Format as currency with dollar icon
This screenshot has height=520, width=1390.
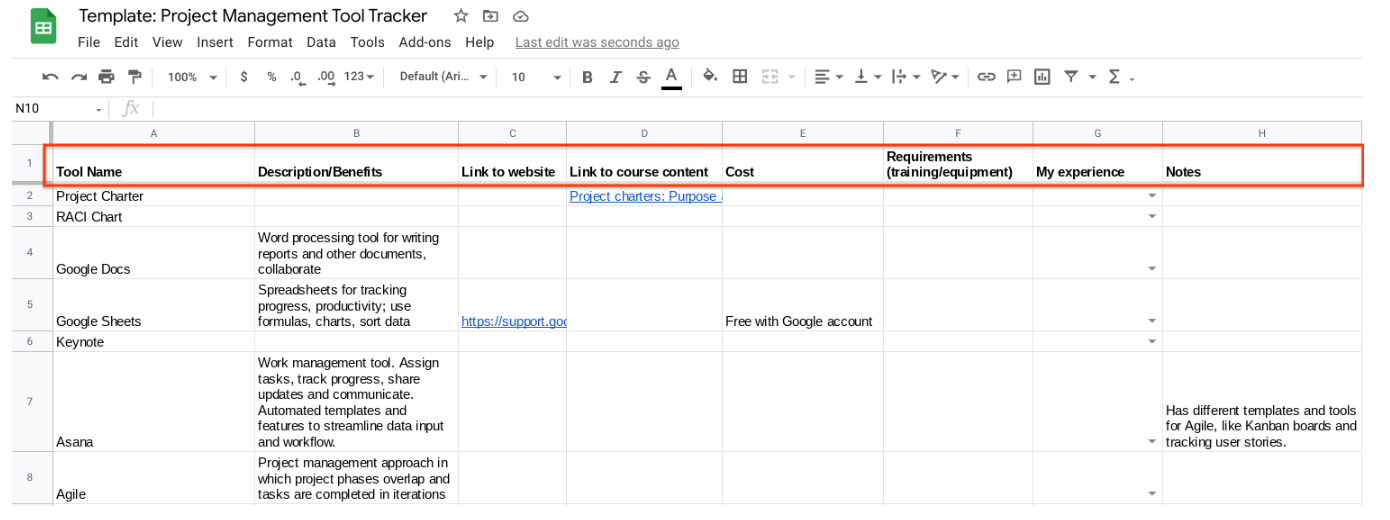click(244, 77)
